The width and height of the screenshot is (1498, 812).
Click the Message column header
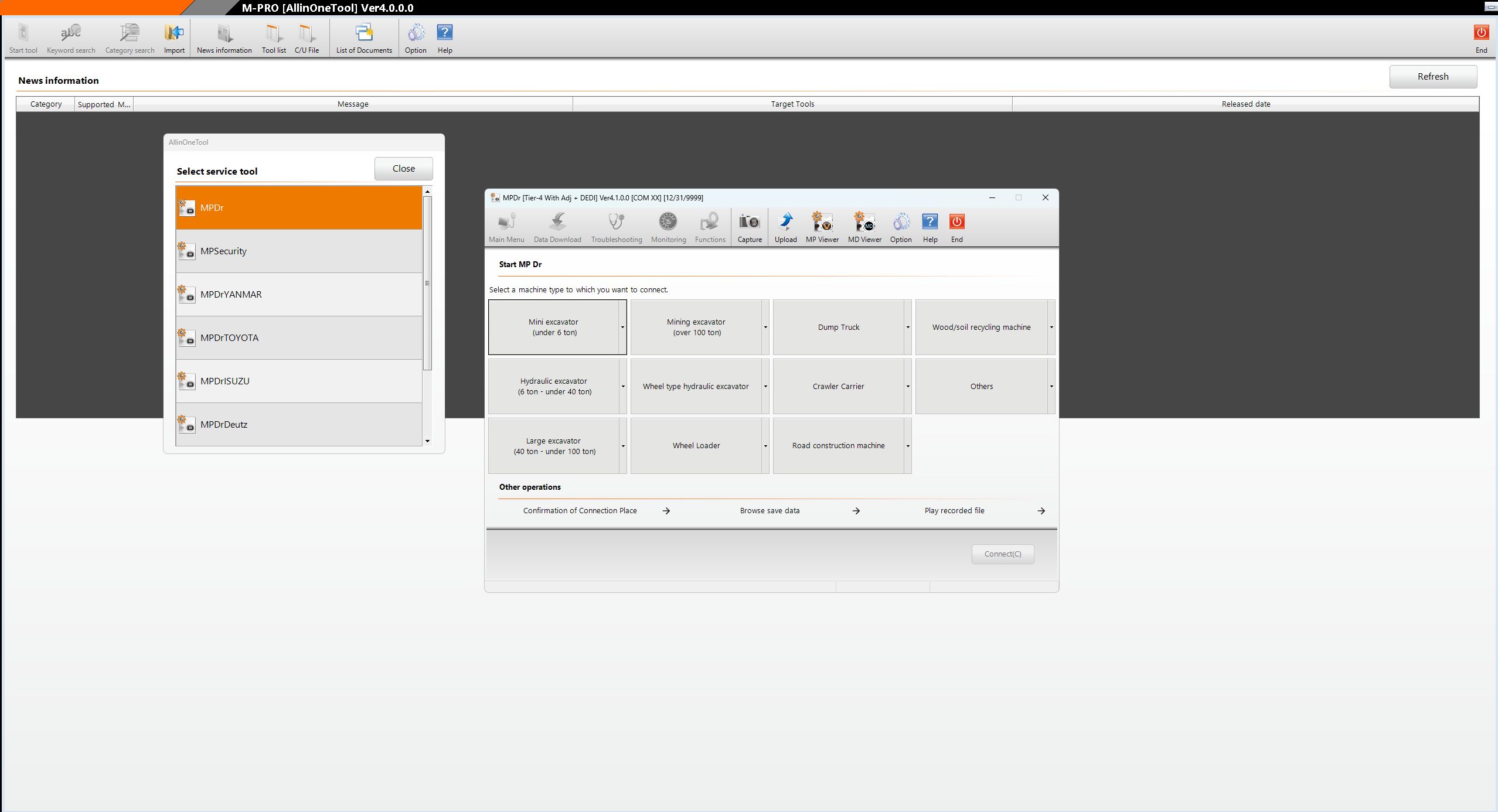coord(353,104)
